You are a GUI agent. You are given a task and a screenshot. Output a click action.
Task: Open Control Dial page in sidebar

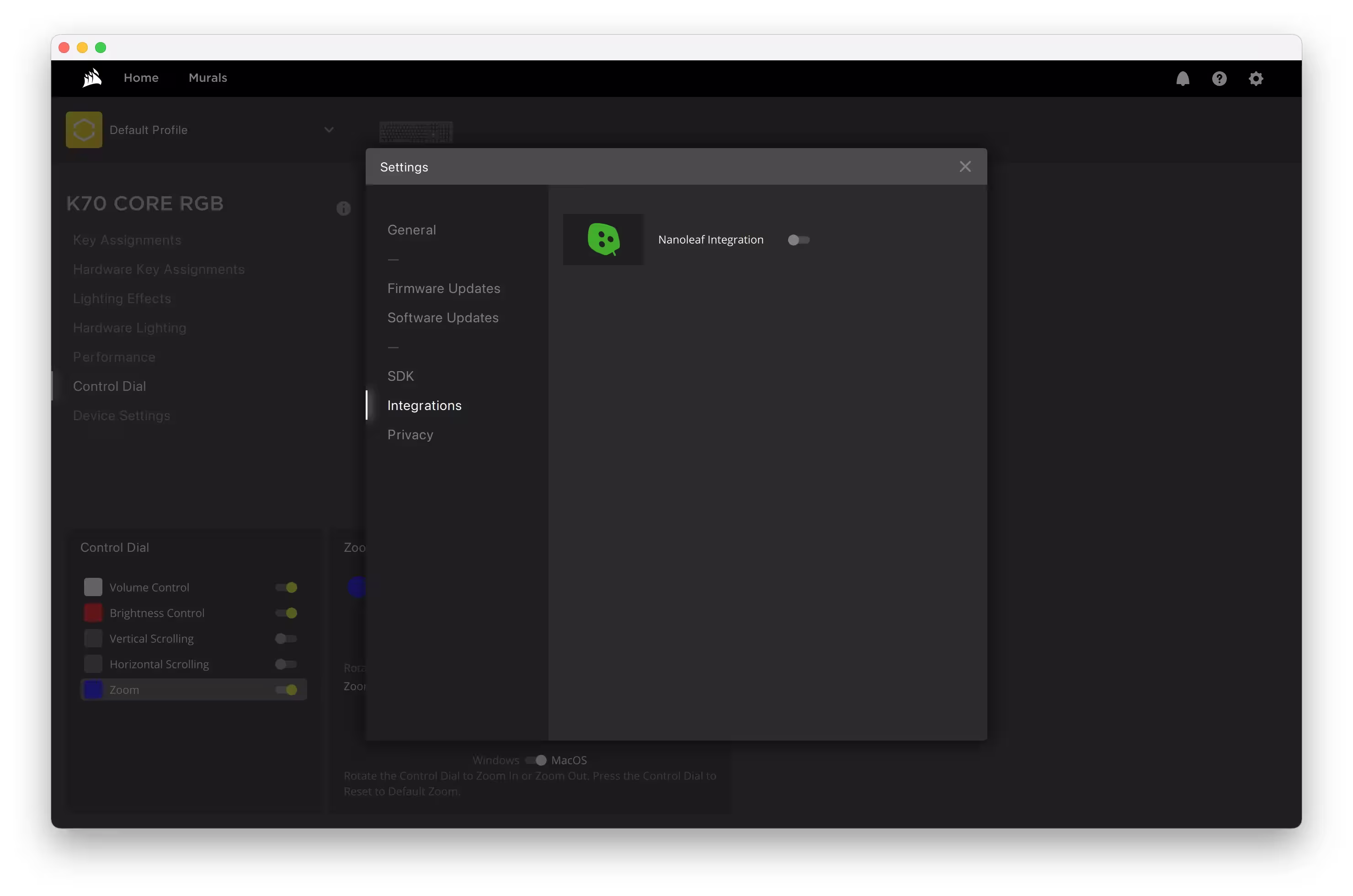tap(110, 386)
